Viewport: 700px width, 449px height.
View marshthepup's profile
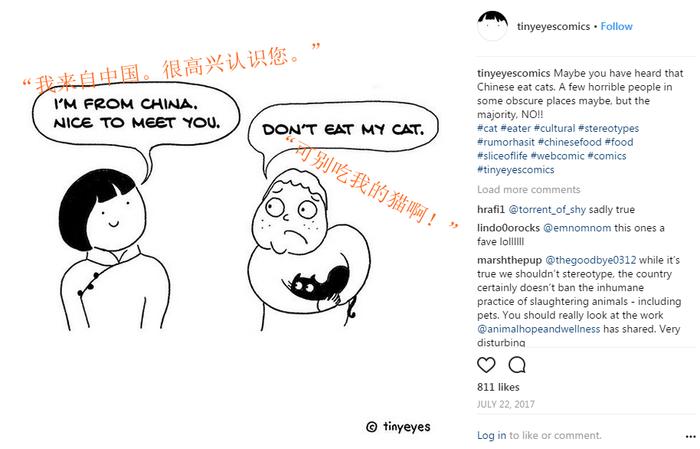(x=509, y=260)
